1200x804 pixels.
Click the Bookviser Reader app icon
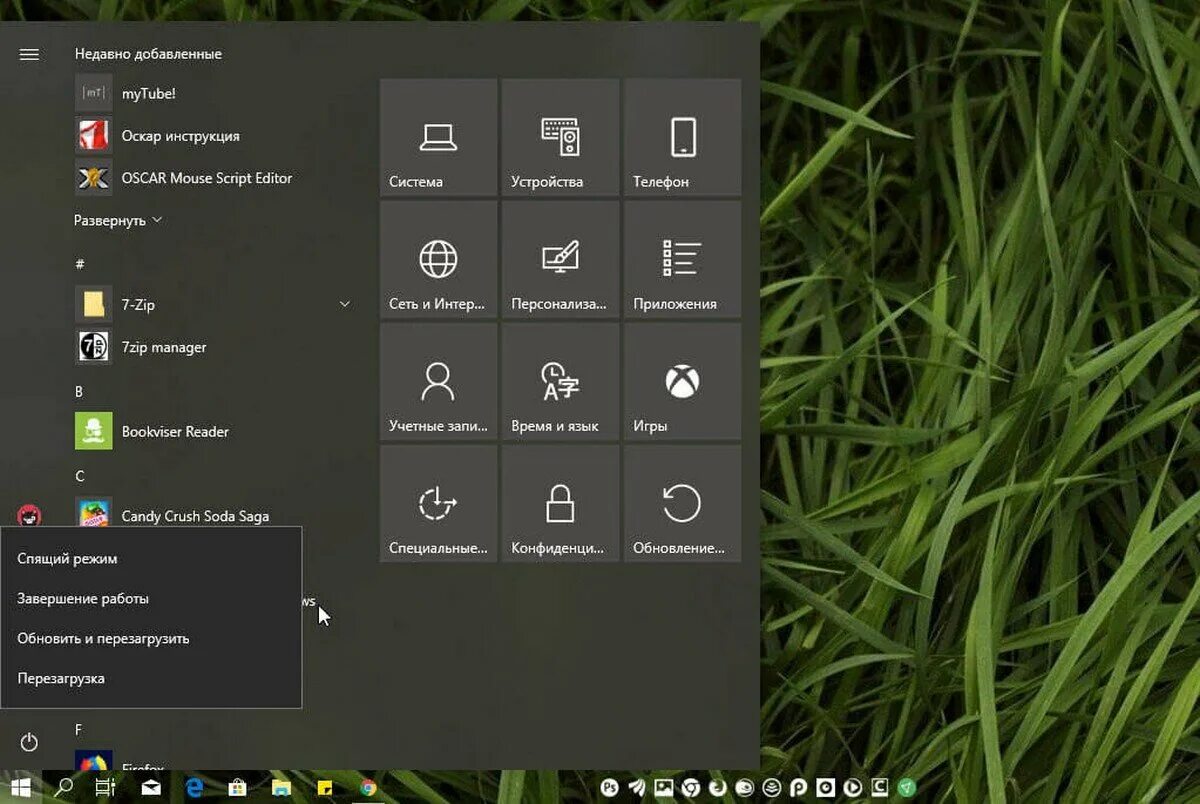93,431
